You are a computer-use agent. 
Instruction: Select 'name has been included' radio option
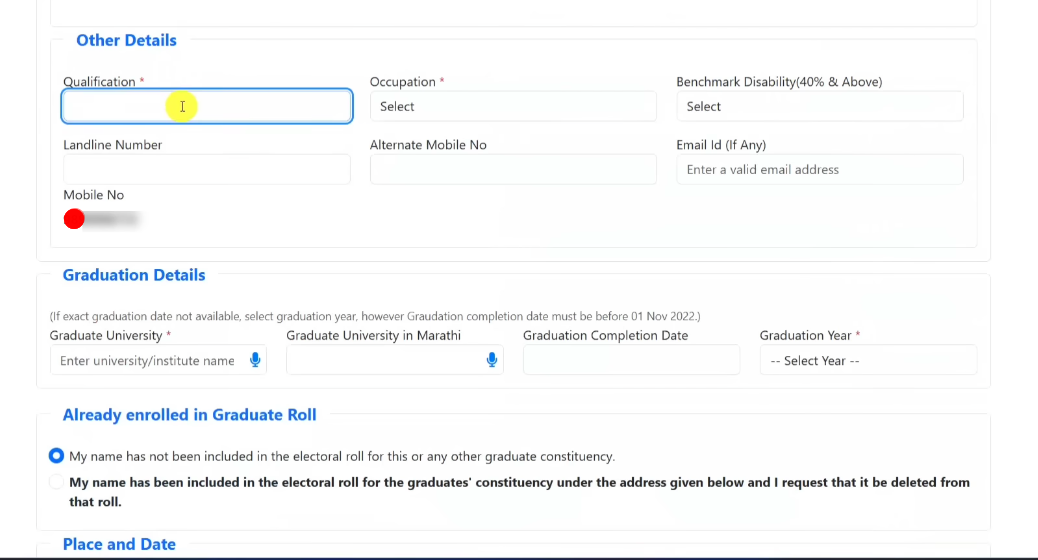pos(56,482)
